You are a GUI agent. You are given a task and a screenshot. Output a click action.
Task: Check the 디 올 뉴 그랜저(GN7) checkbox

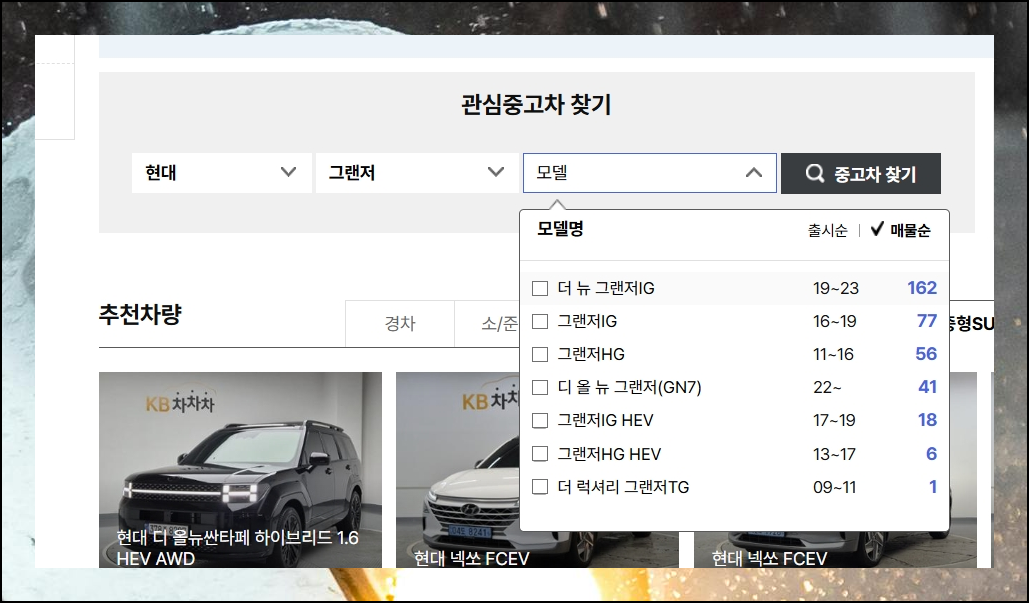coord(539,387)
